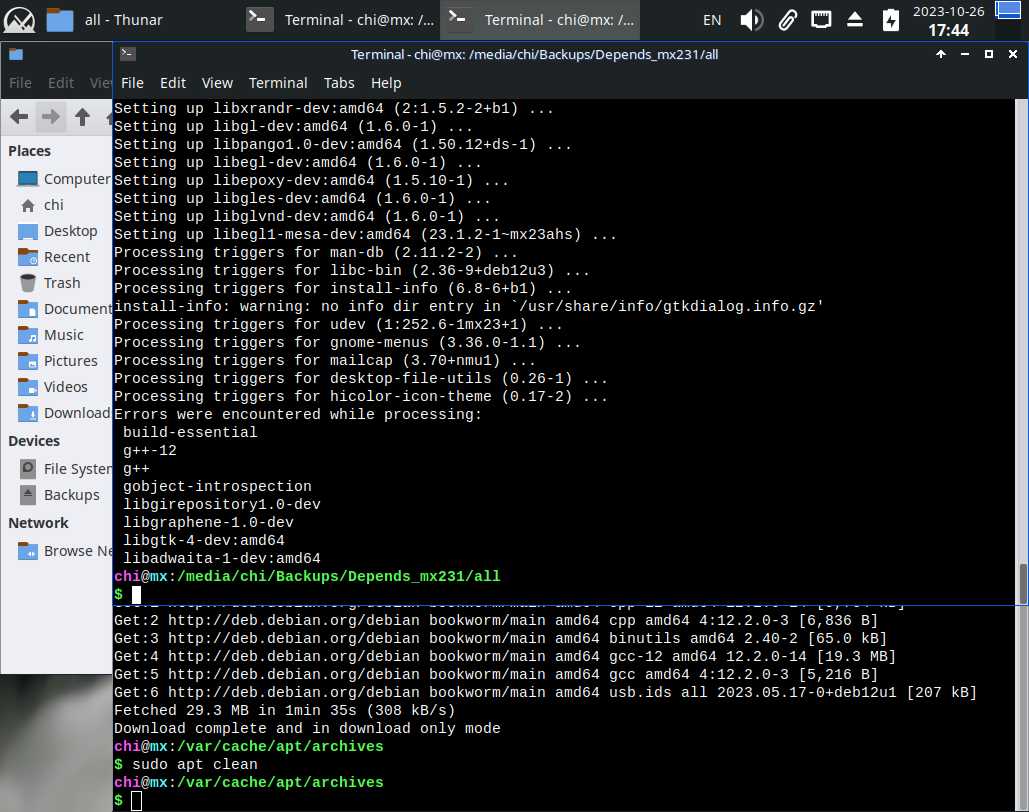This screenshot has width=1029, height=812.
Task: Click the prompt cursor in the front terminal
Action: [x=136, y=595]
